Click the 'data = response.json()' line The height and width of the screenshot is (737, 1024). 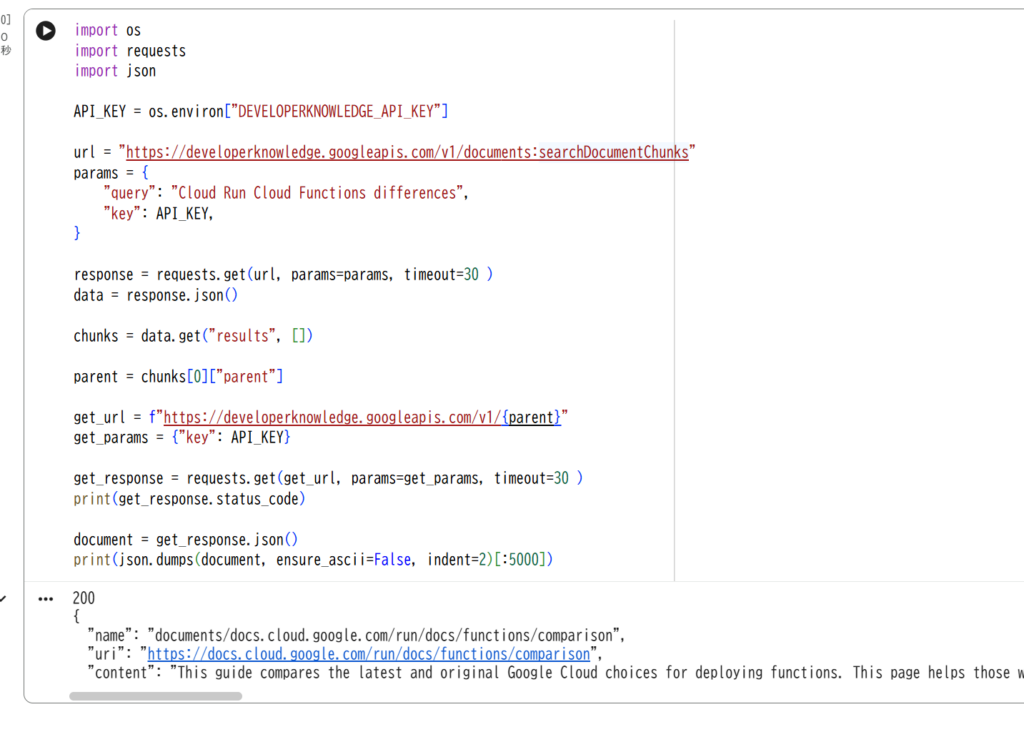(x=155, y=295)
